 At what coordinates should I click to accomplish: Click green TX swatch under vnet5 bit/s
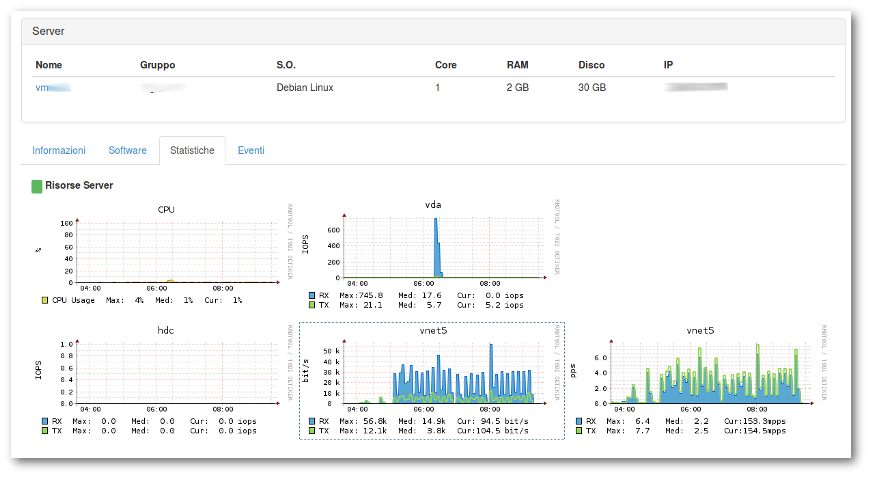[x=312, y=431]
